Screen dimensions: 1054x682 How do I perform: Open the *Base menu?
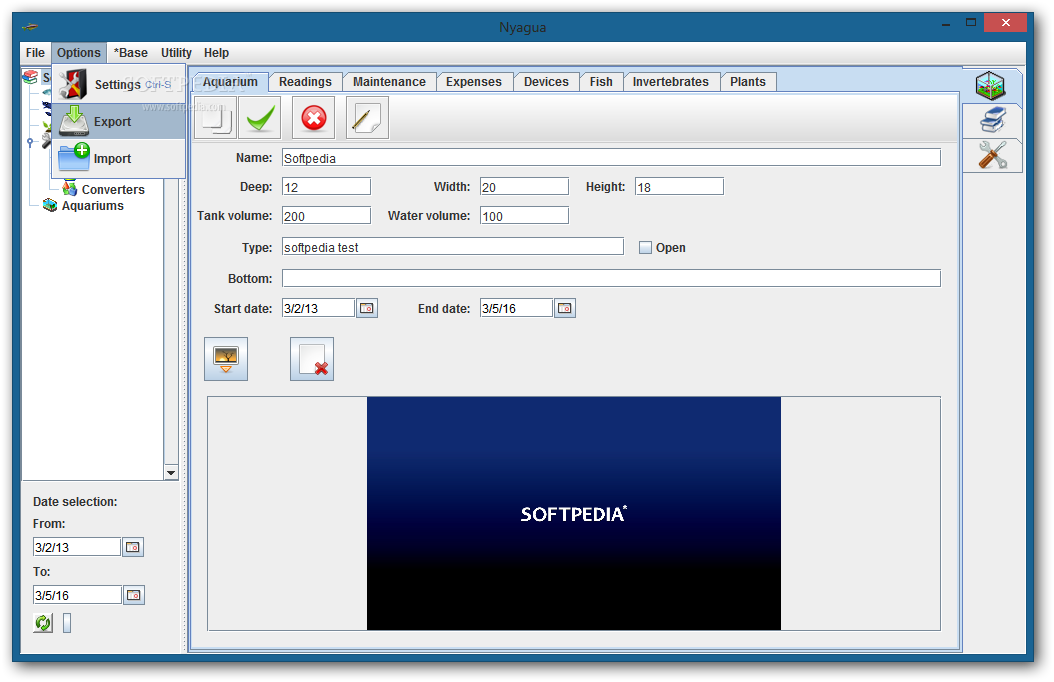pos(130,52)
